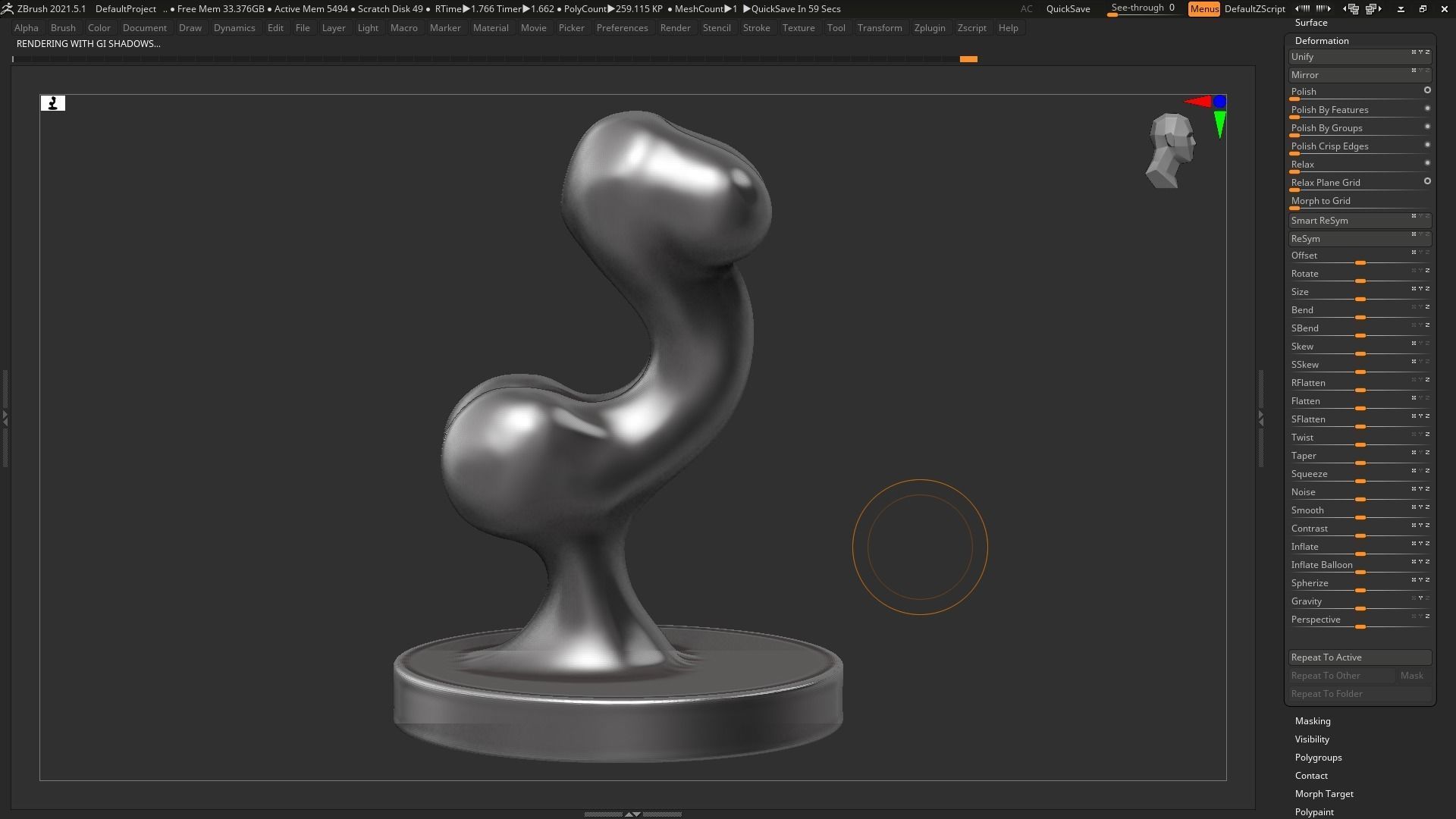Click the left tray divider handle
Screen dimensions: 1456x819
(5, 418)
